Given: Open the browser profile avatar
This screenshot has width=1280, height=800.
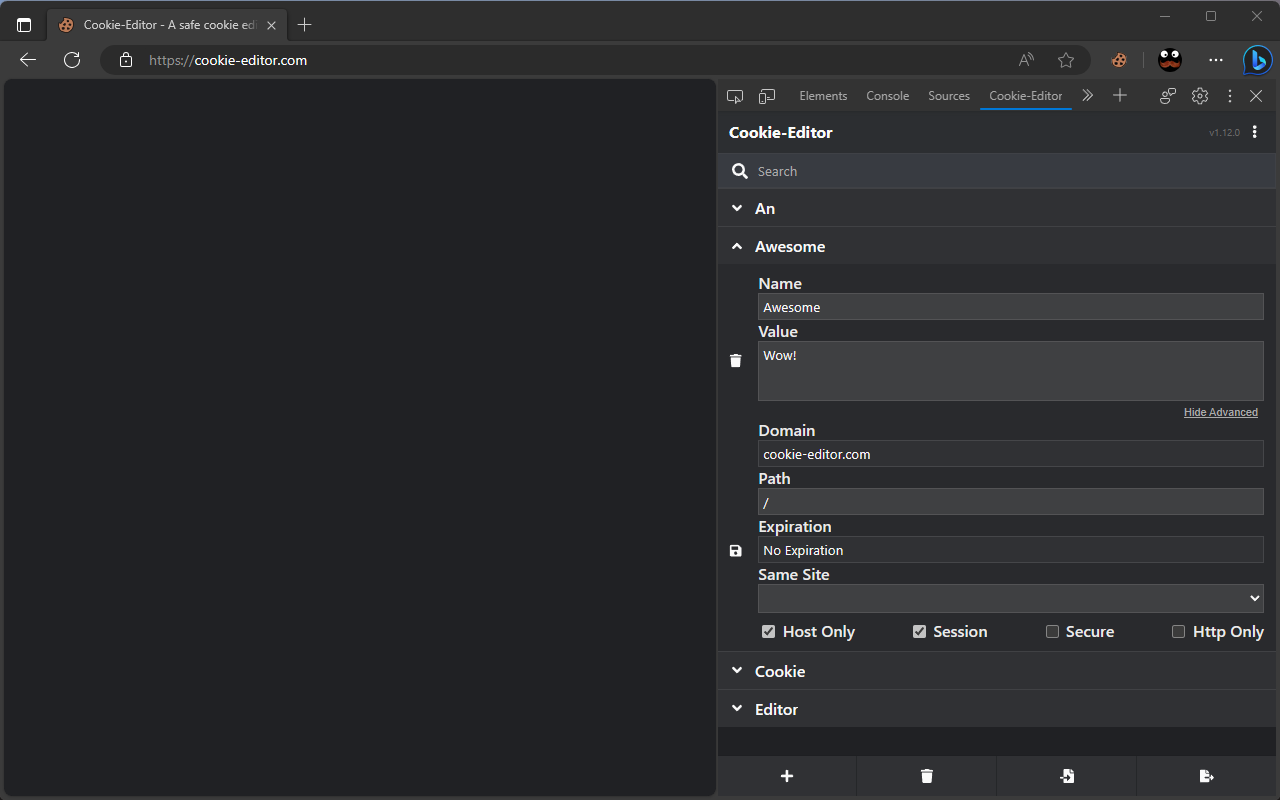Looking at the screenshot, I should [x=1170, y=60].
